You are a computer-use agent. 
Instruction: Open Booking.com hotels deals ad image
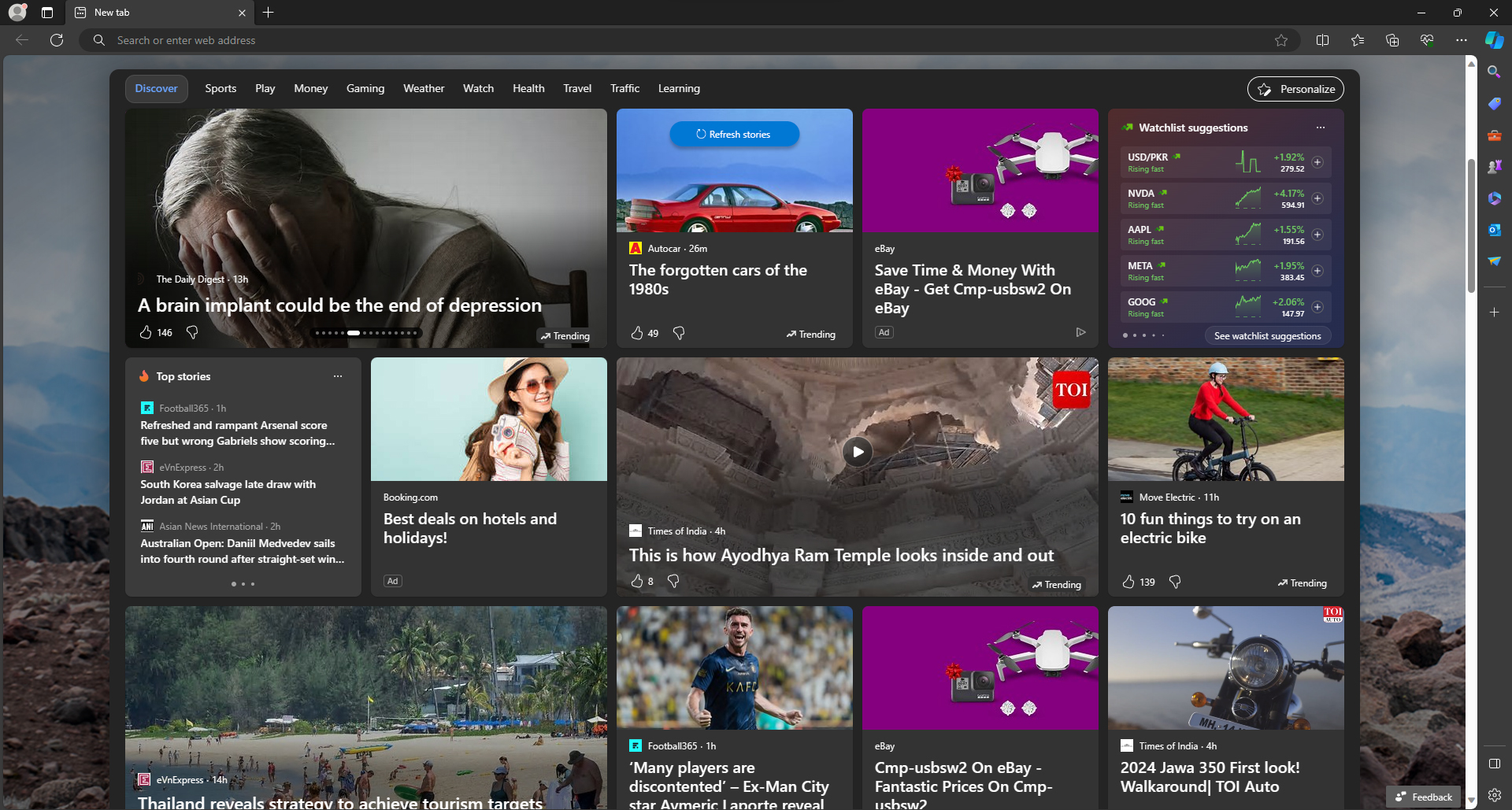pyautogui.click(x=489, y=419)
